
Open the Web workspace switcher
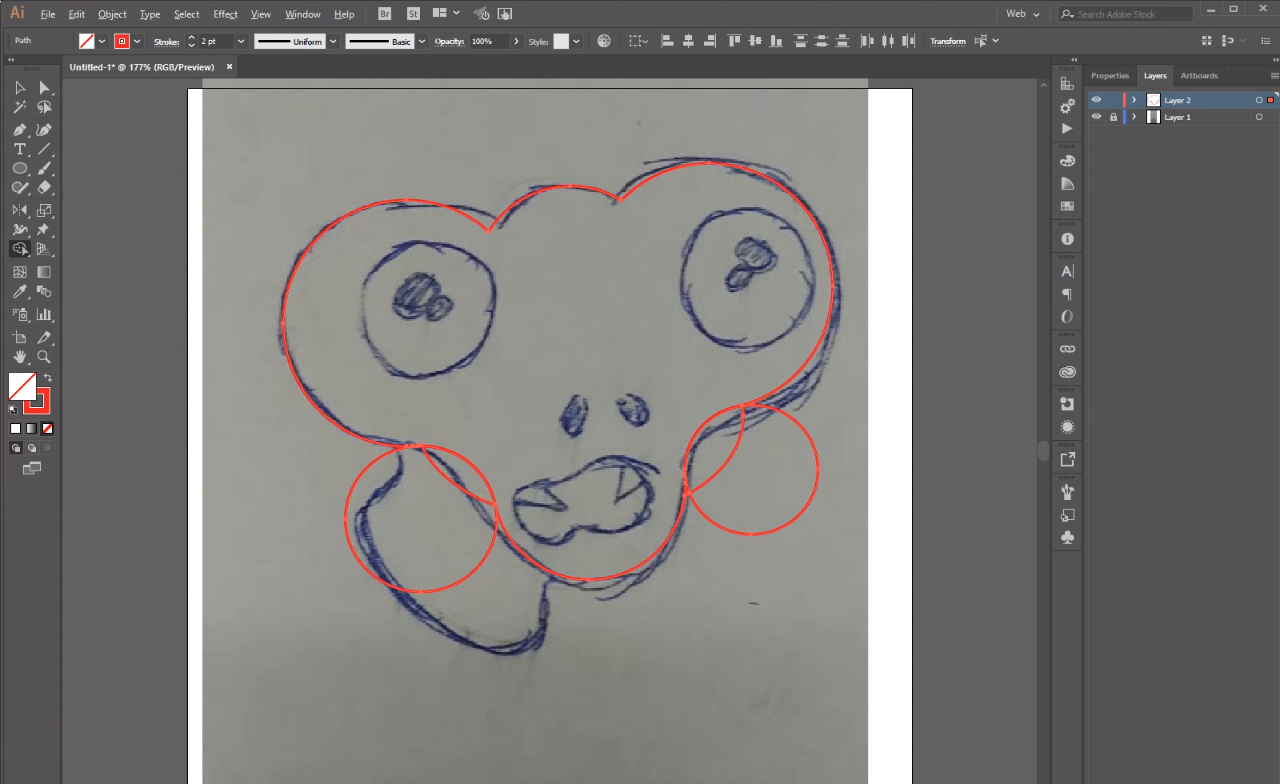pyautogui.click(x=1022, y=14)
